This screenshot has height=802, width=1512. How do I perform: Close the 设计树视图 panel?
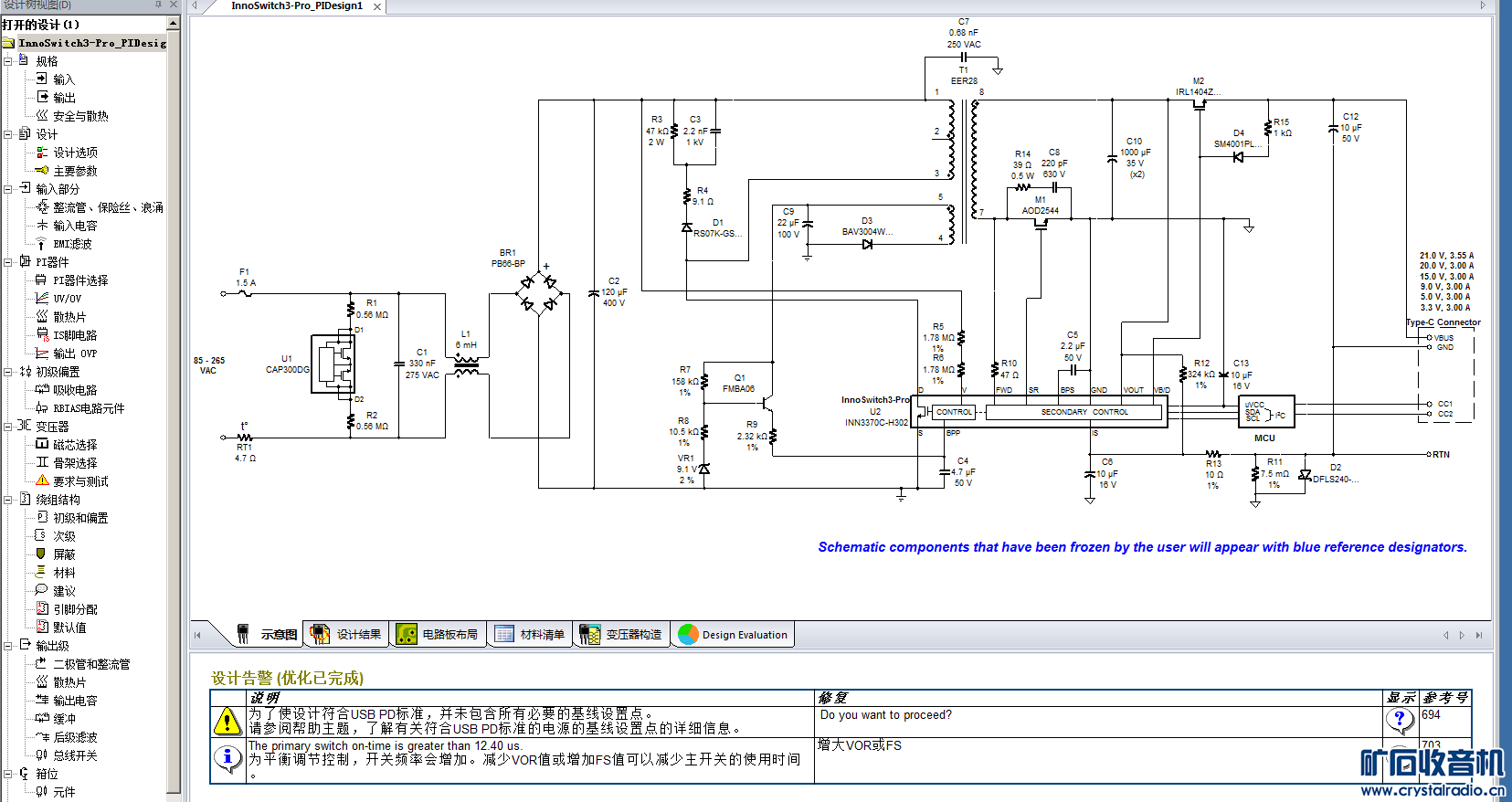pos(173,5)
